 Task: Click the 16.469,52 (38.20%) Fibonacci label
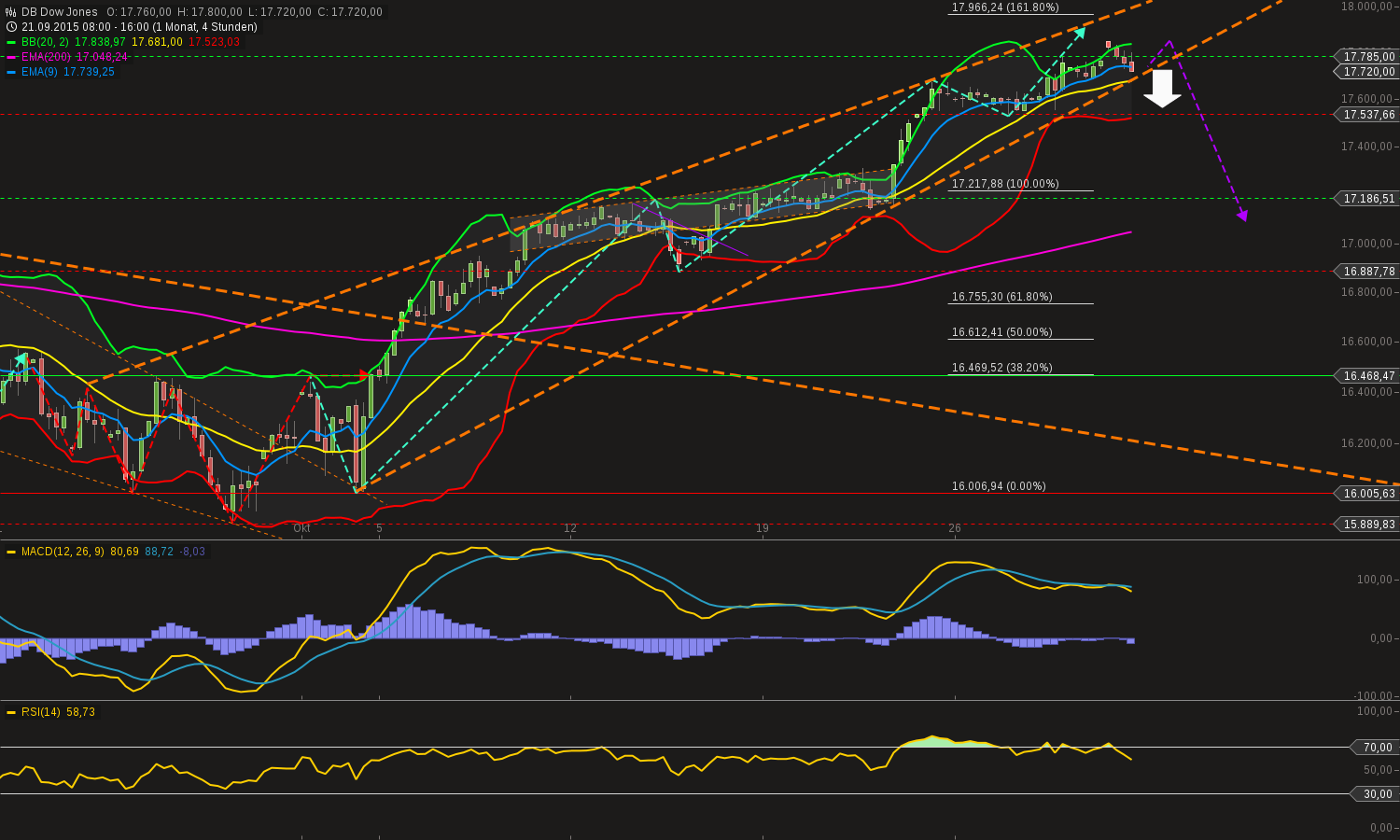[x=1002, y=368]
